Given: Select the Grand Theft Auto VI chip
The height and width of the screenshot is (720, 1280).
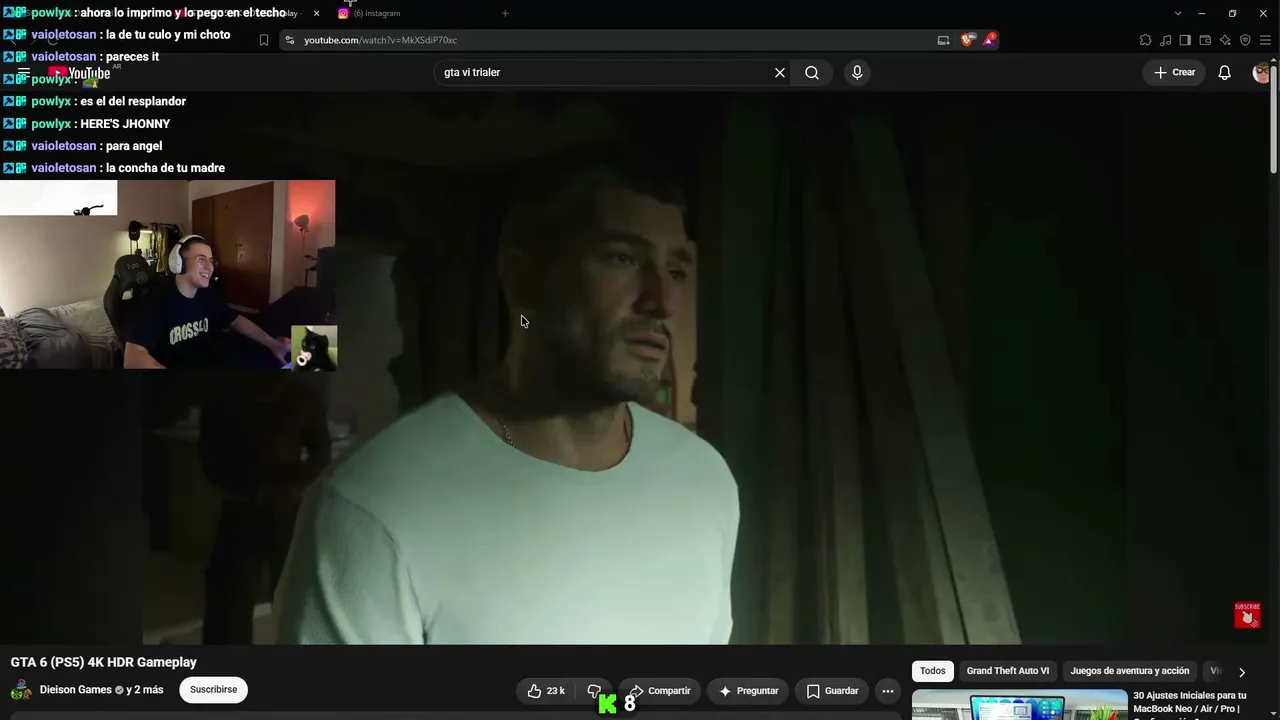Looking at the screenshot, I should pos(1008,671).
